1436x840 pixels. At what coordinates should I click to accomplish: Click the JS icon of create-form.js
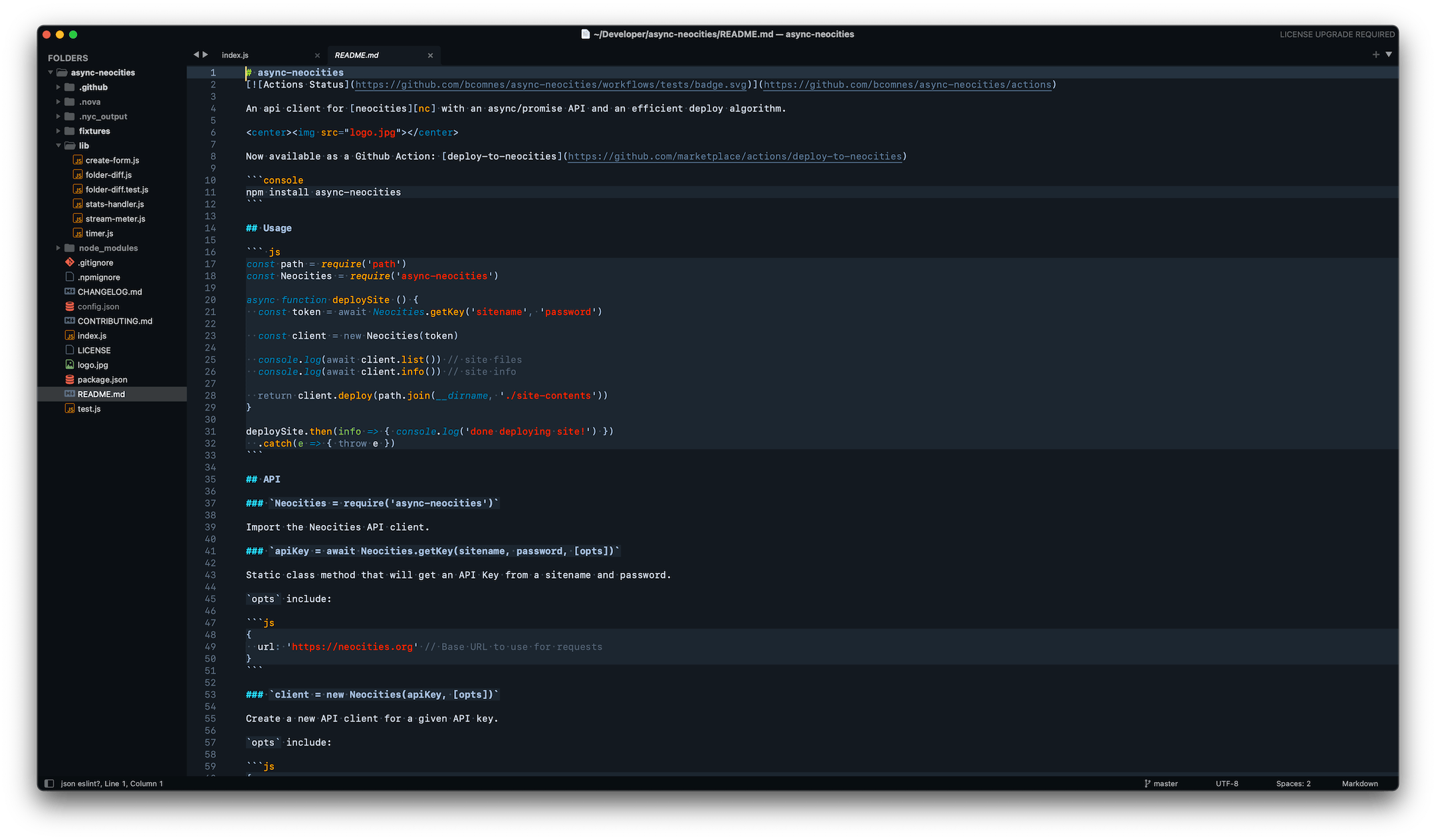pyautogui.click(x=78, y=160)
